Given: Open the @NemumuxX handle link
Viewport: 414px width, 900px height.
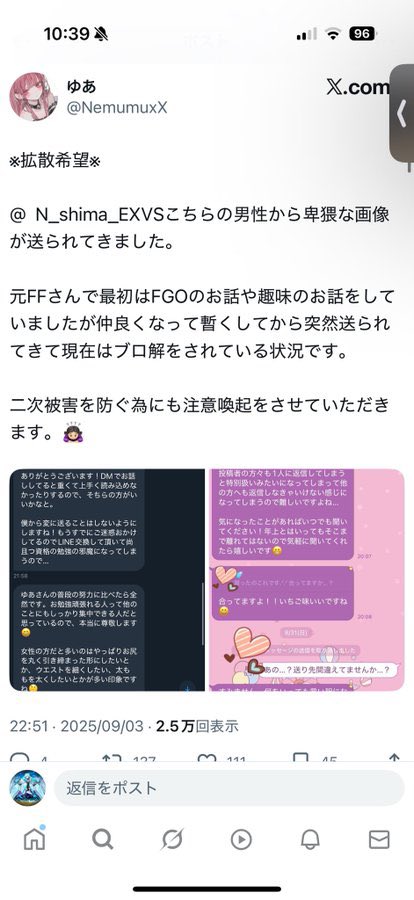Looking at the screenshot, I should pos(117,107).
